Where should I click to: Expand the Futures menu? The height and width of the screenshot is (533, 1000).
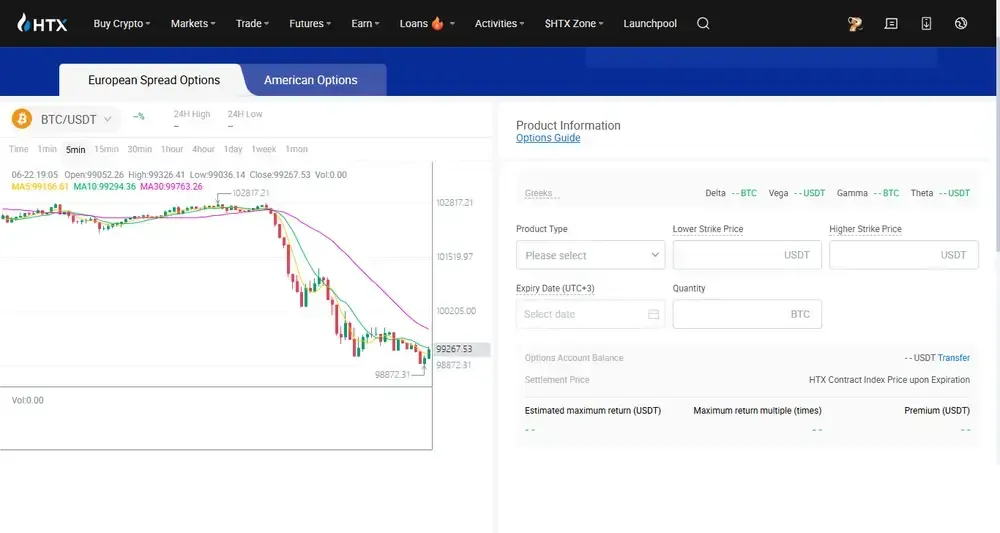pyautogui.click(x=310, y=24)
